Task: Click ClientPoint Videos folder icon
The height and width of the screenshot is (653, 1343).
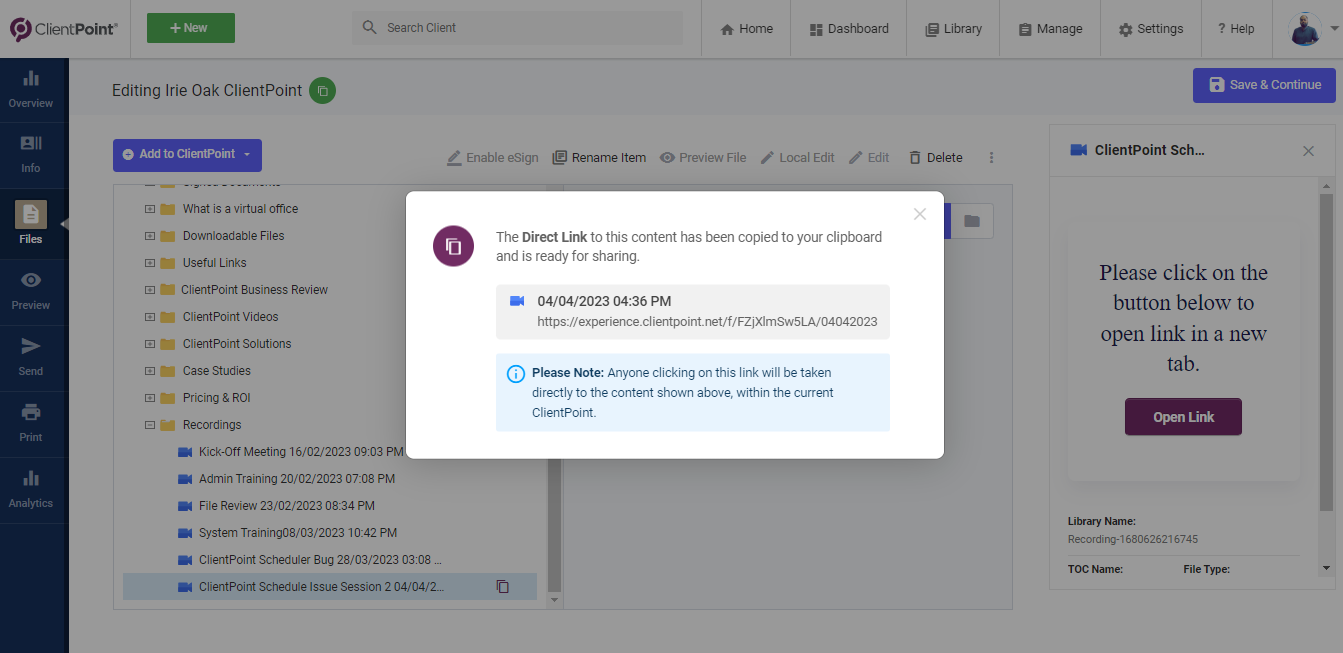Action: click(x=167, y=317)
